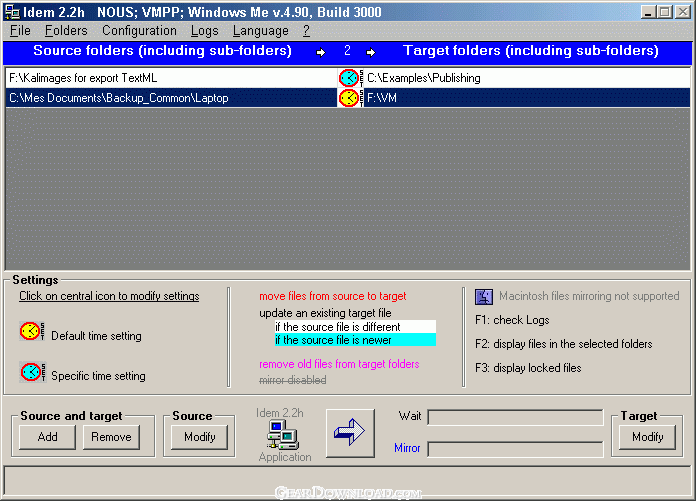The image size is (696, 501).
Task: Click the 'Default time setting' label
Action: tap(96, 336)
